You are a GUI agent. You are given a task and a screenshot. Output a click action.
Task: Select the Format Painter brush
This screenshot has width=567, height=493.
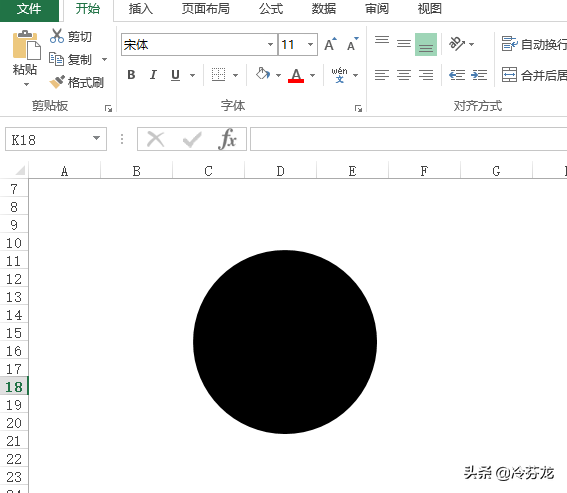pyautogui.click(x=77, y=82)
